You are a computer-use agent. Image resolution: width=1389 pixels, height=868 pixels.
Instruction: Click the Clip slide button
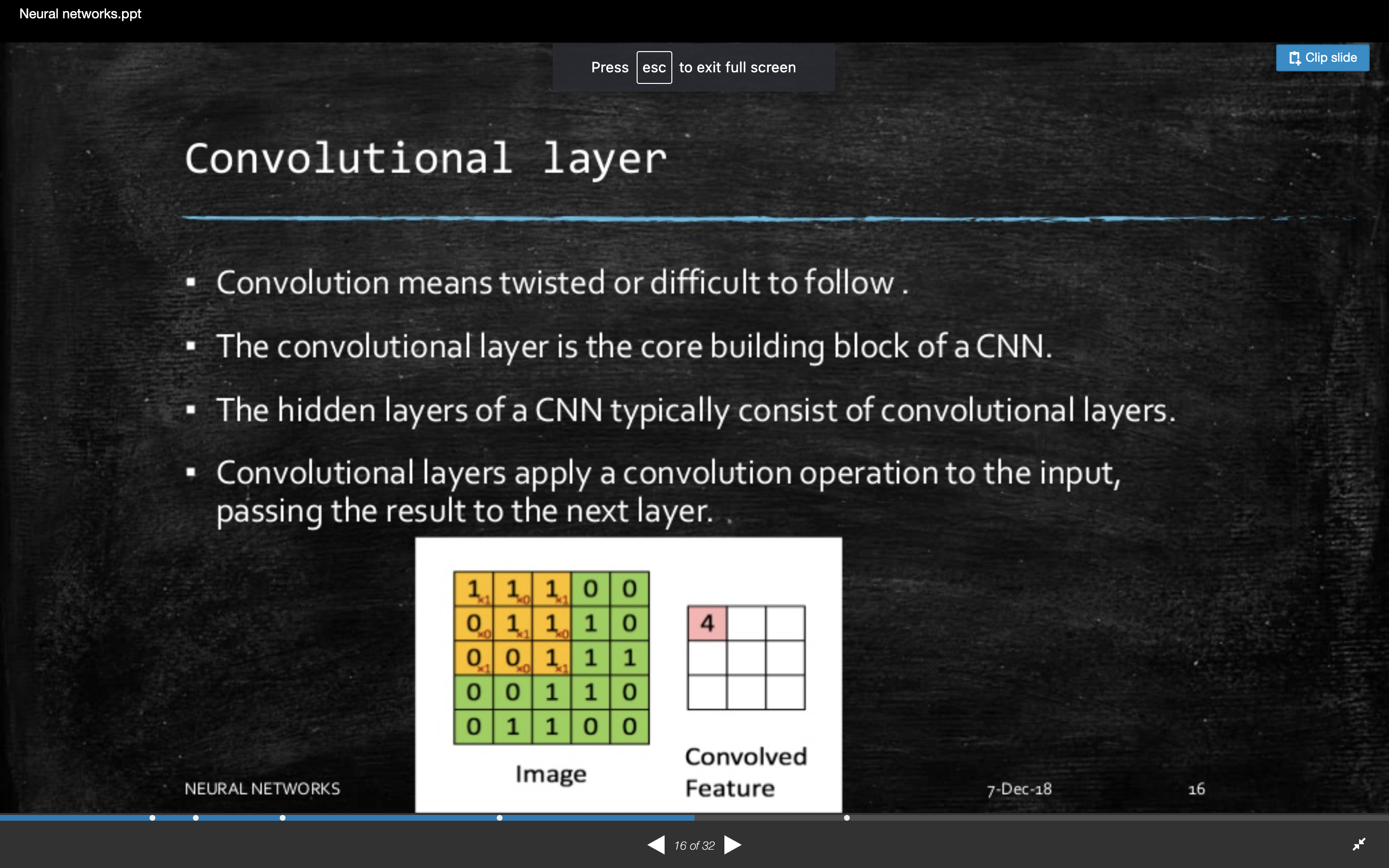click(x=1322, y=57)
